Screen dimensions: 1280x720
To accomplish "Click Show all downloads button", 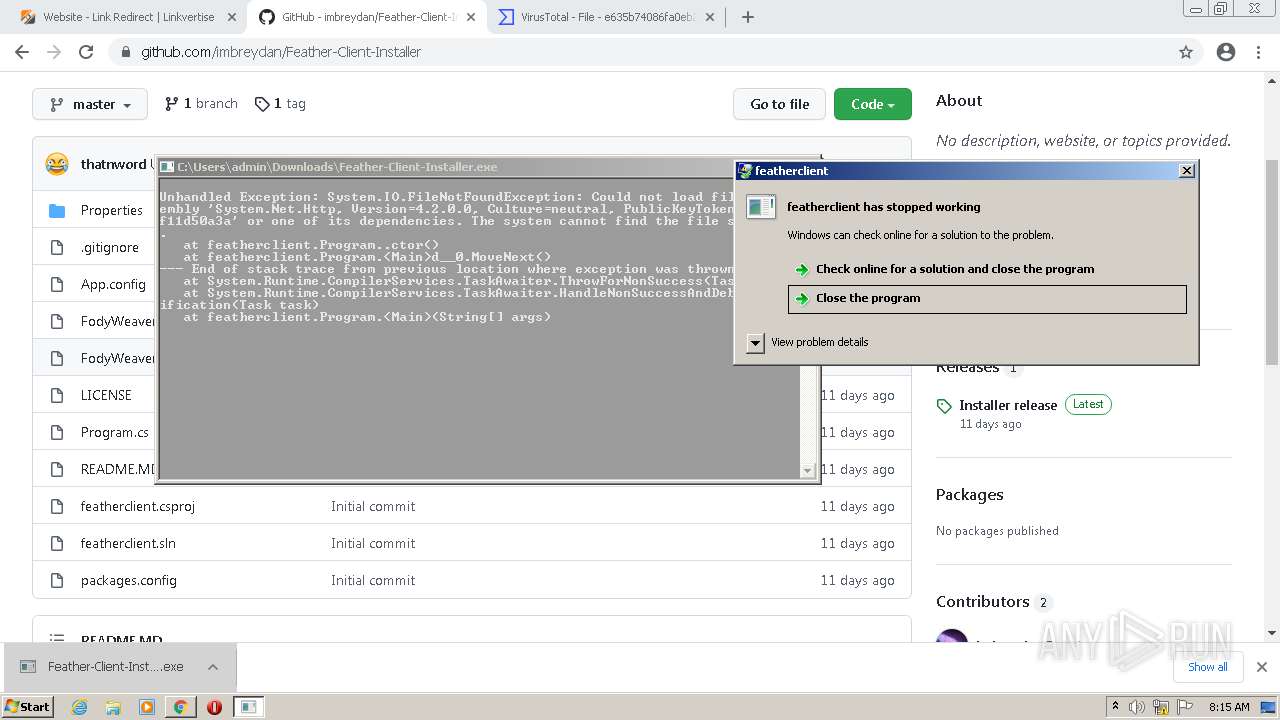I will pos(1208,667).
